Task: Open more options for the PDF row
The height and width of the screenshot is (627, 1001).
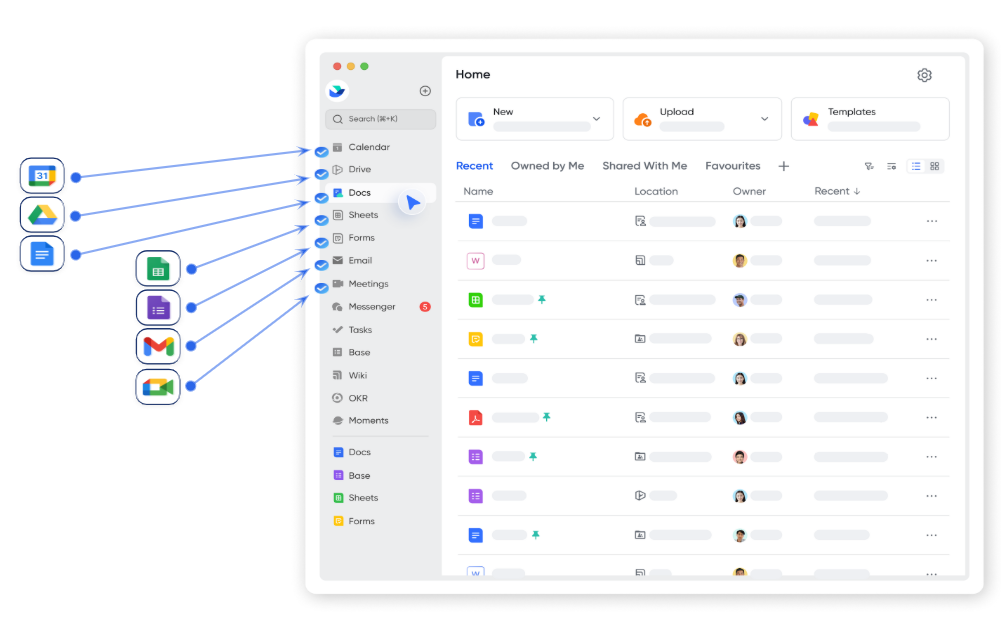Action: pyautogui.click(x=931, y=418)
